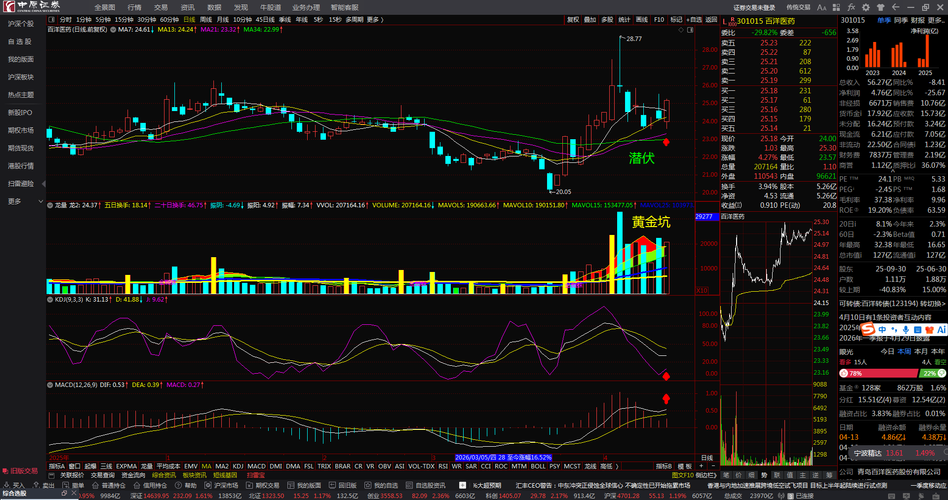Image resolution: width=948 pixels, height=500 pixels.
Task: Click the diamond icon above the chart
Action: point(681,29)
